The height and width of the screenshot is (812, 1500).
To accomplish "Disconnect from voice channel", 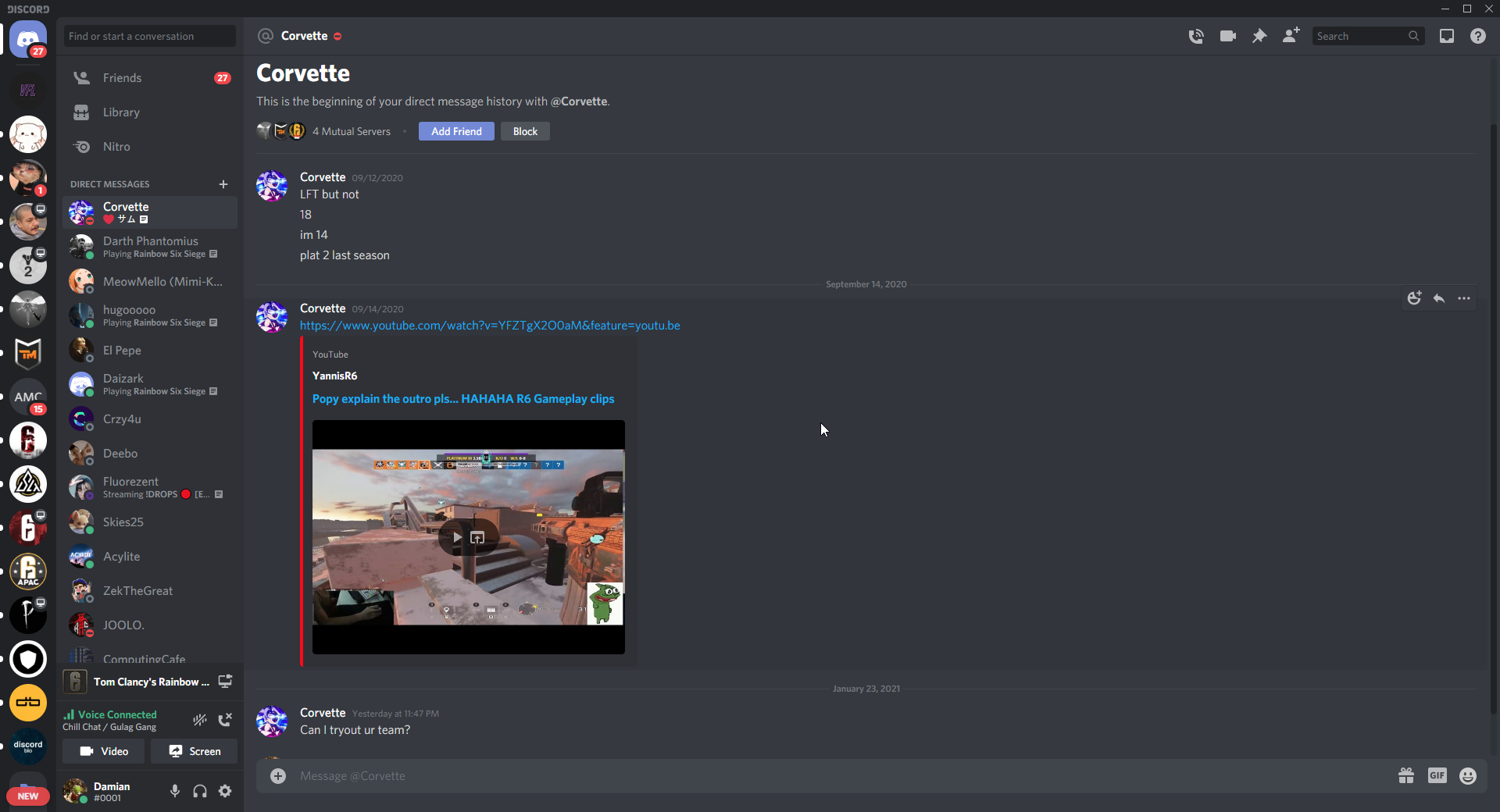I will coord(225,720).
